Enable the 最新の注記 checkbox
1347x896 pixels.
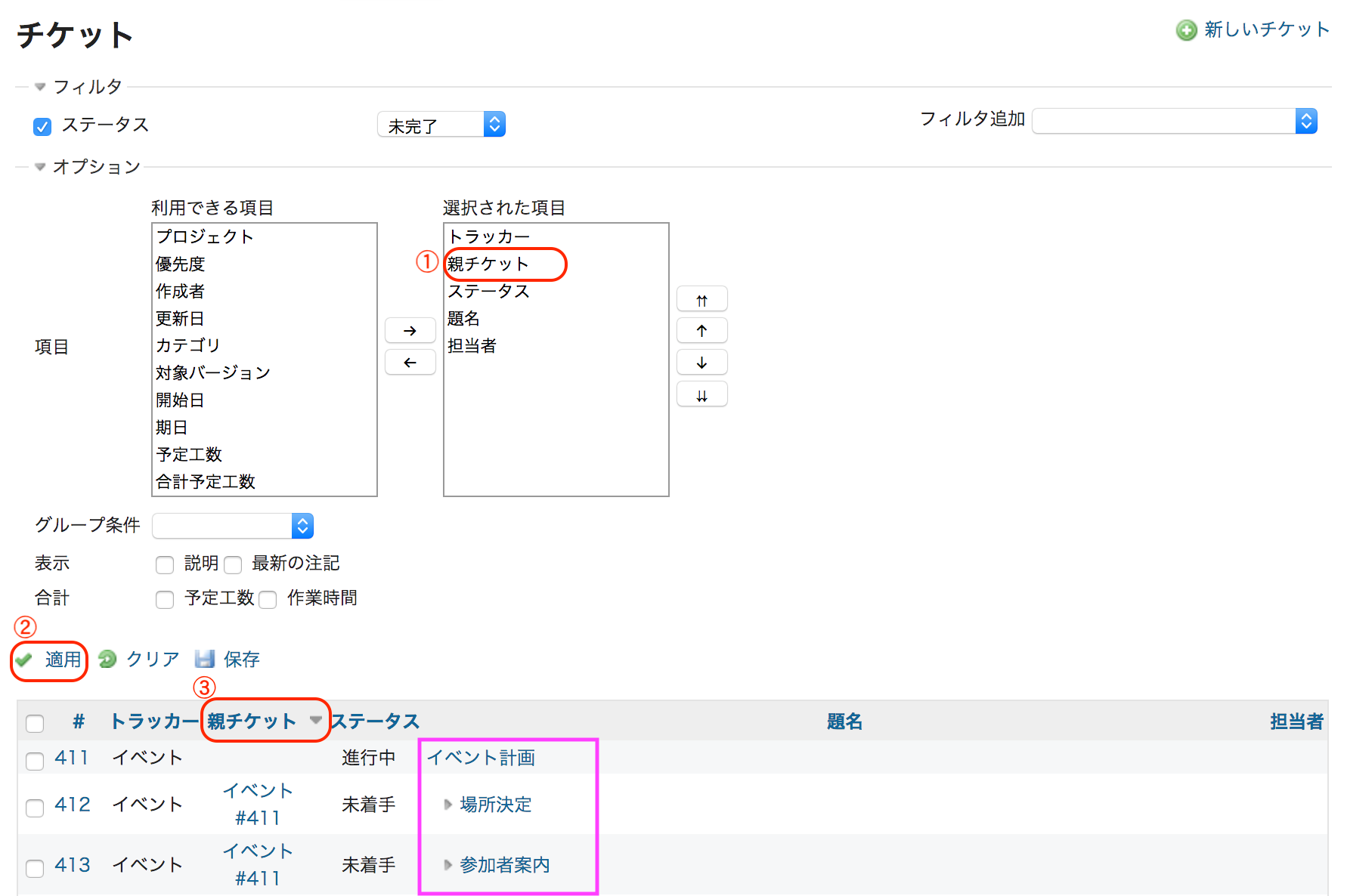pyautogui.click(x=233, y=564)
